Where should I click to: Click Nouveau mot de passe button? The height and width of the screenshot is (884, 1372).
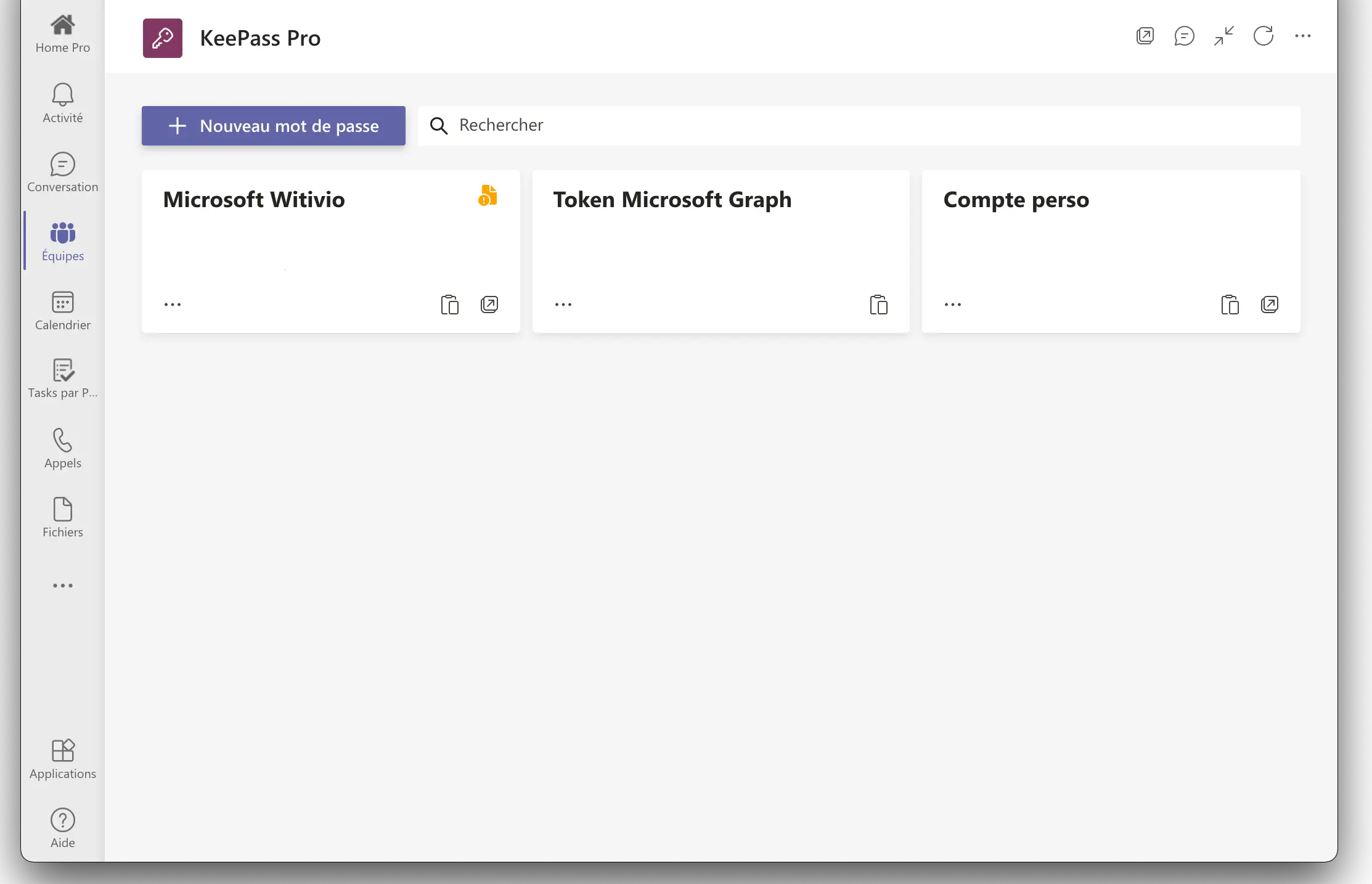(x=273, y=125)
